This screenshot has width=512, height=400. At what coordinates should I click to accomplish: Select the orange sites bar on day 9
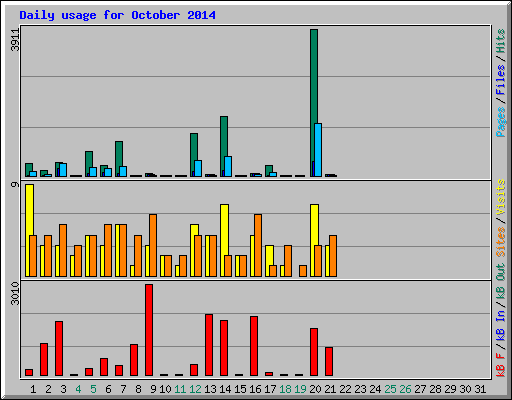point(153,245)
